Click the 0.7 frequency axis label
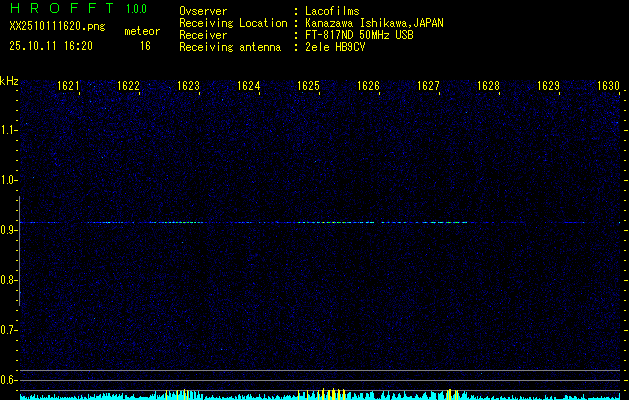Image resolution: width=629 pixels, height=400 pixels. 9,329
